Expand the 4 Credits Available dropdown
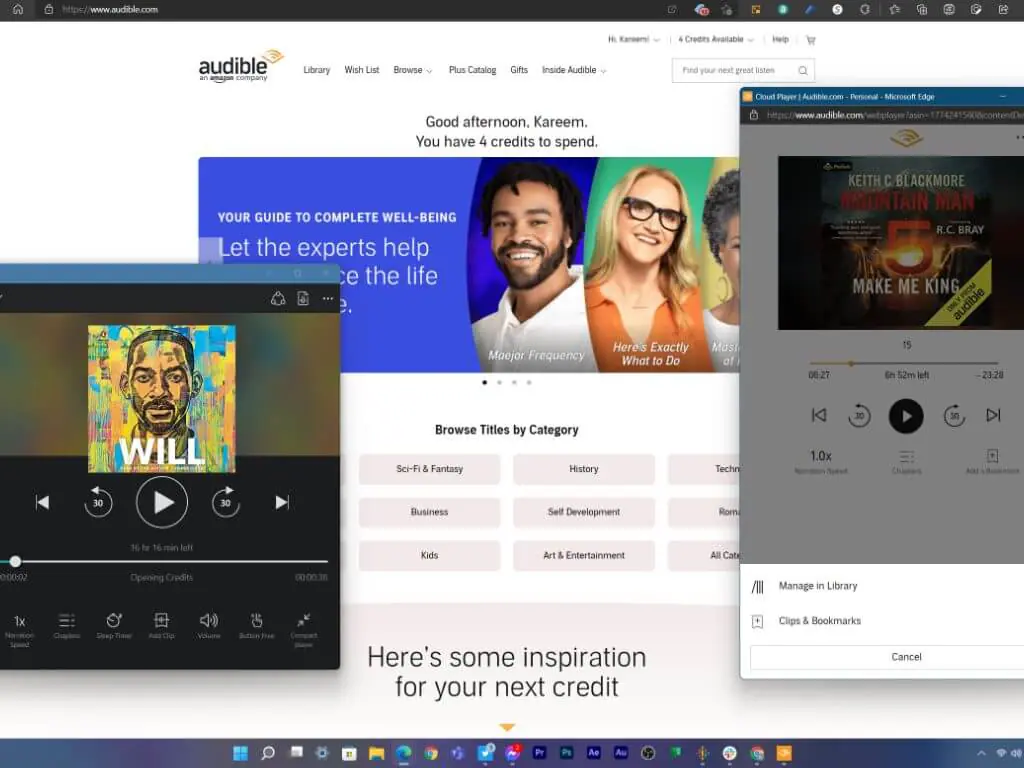This screenshot has height=768, width=1024. coord(716,39)
